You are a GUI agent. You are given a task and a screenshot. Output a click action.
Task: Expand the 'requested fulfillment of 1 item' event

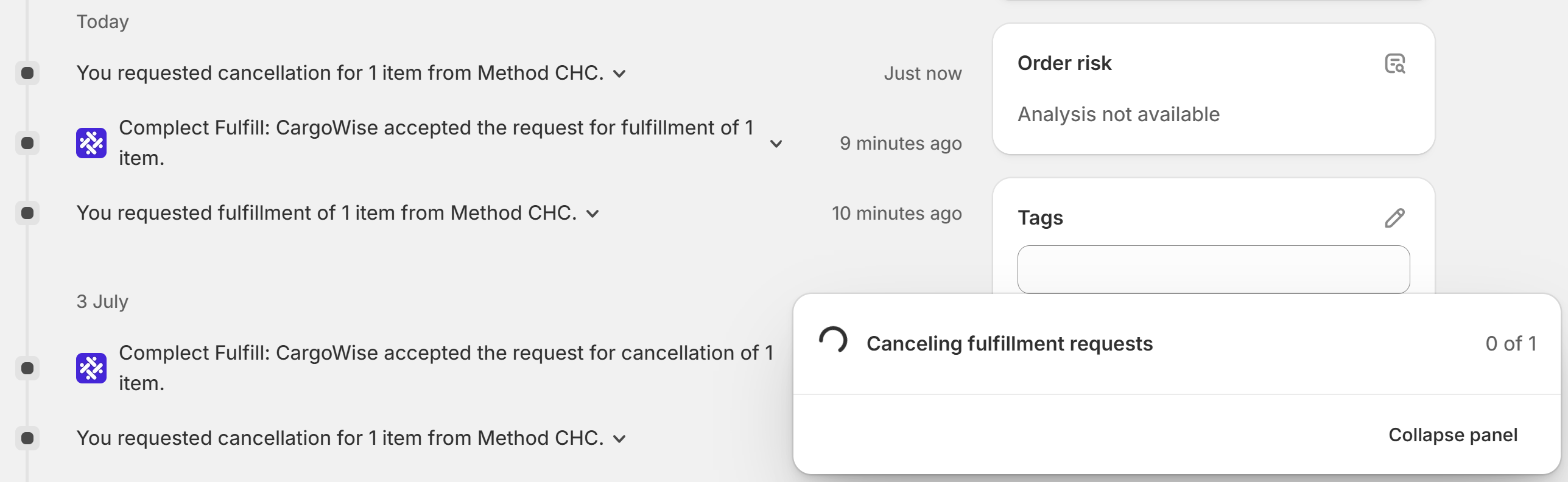click(x=592, y=214)
